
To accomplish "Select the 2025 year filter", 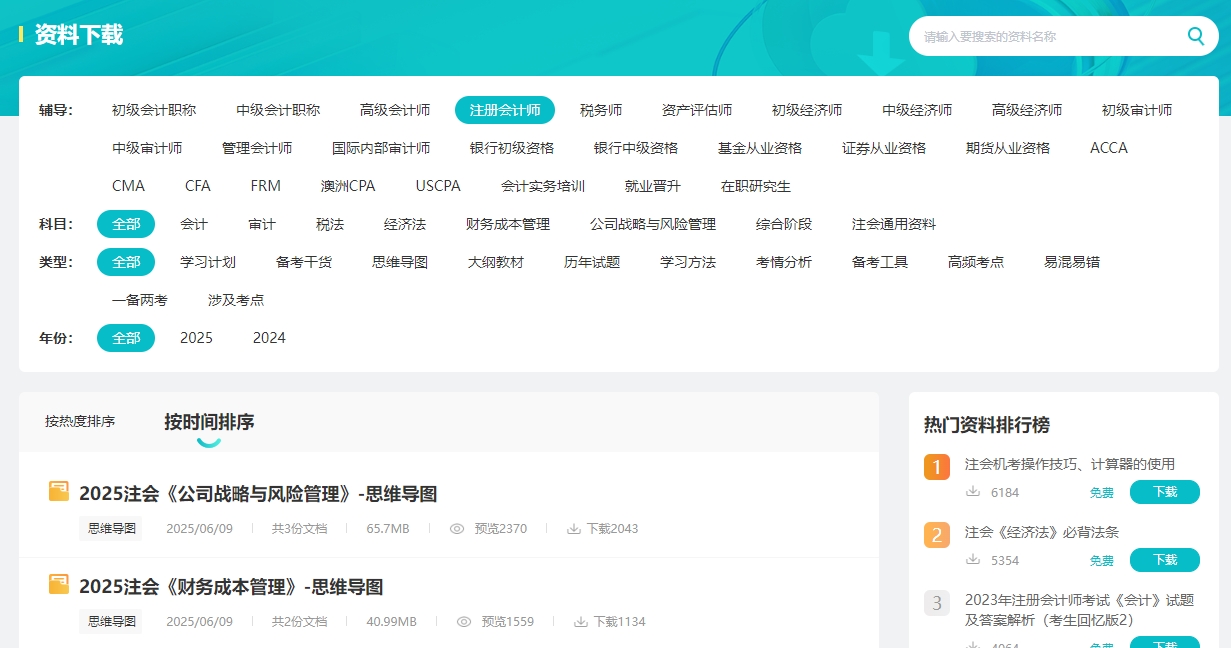I will click(196, 338).
